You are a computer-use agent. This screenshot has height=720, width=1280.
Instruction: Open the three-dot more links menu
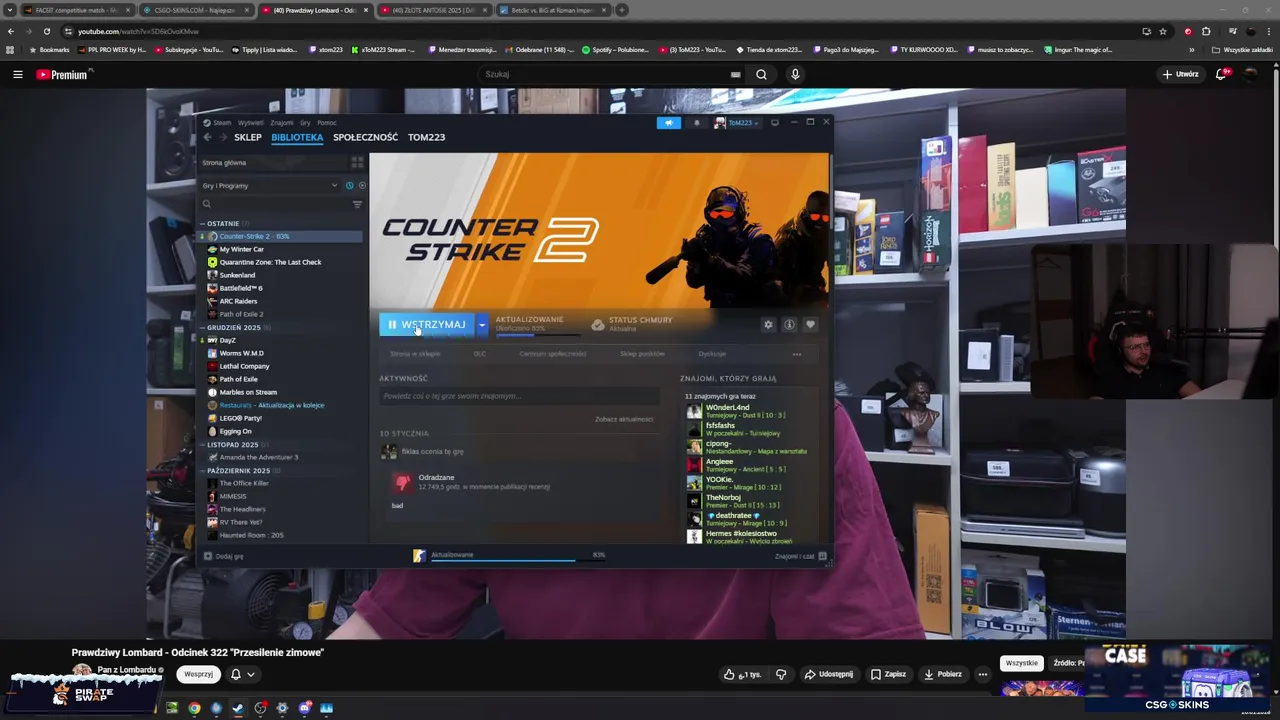coord(797,353)
